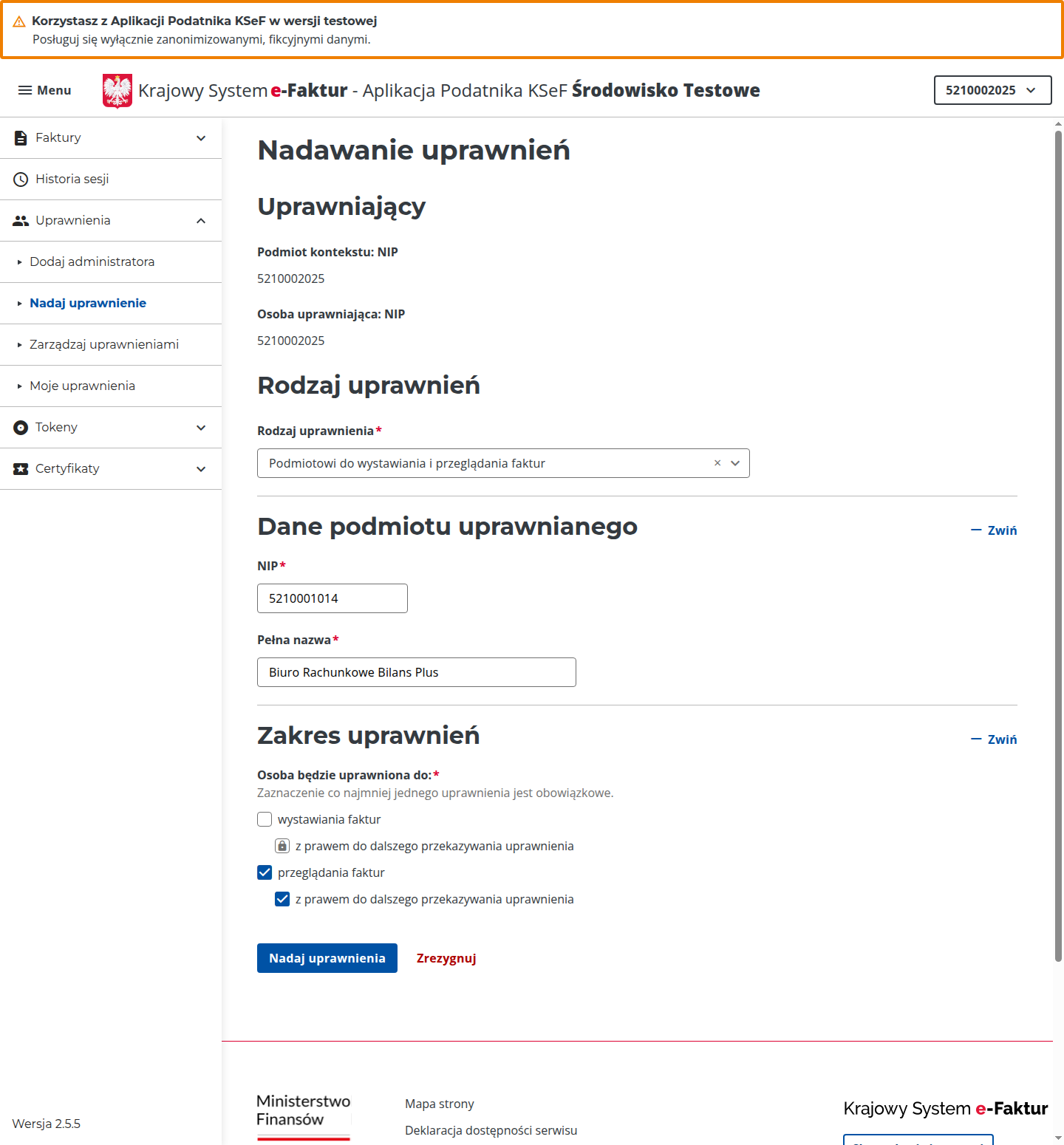Open Deklaracja dostępności serwisu link
1064x1145 pixels.
[x=491, y=1130]
